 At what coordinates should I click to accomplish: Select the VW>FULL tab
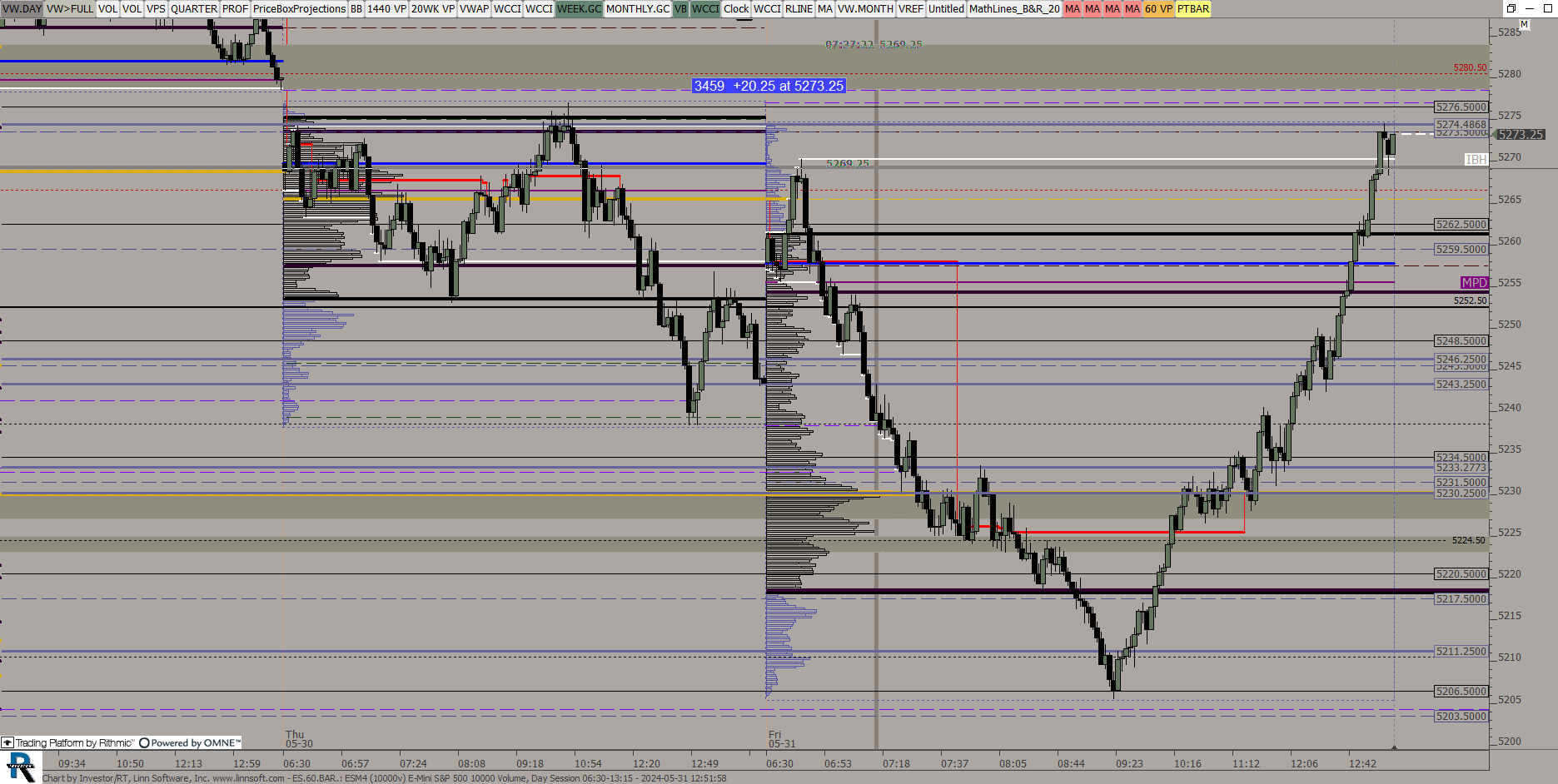point(70,9)
